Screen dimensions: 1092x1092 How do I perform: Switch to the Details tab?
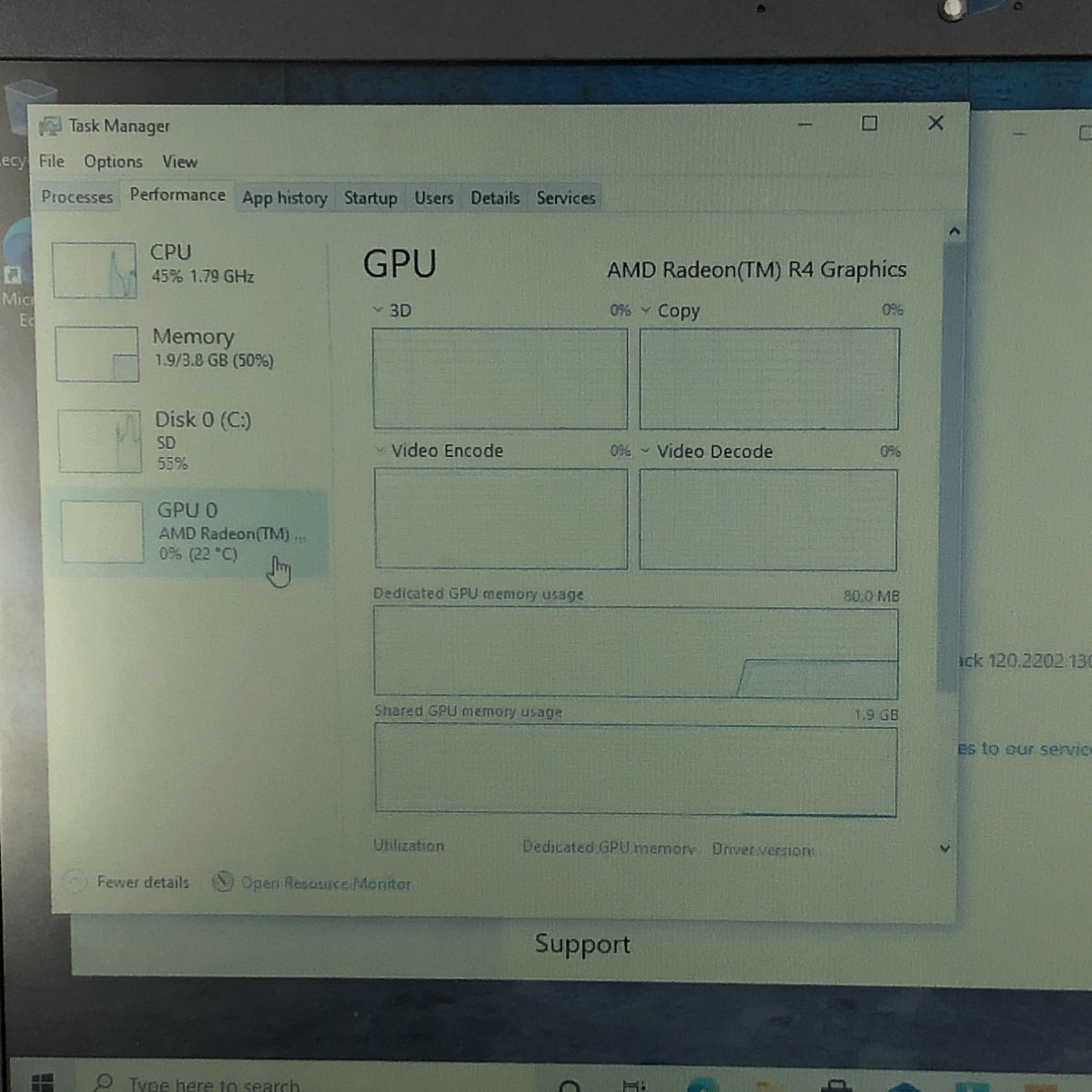[495, 197]
